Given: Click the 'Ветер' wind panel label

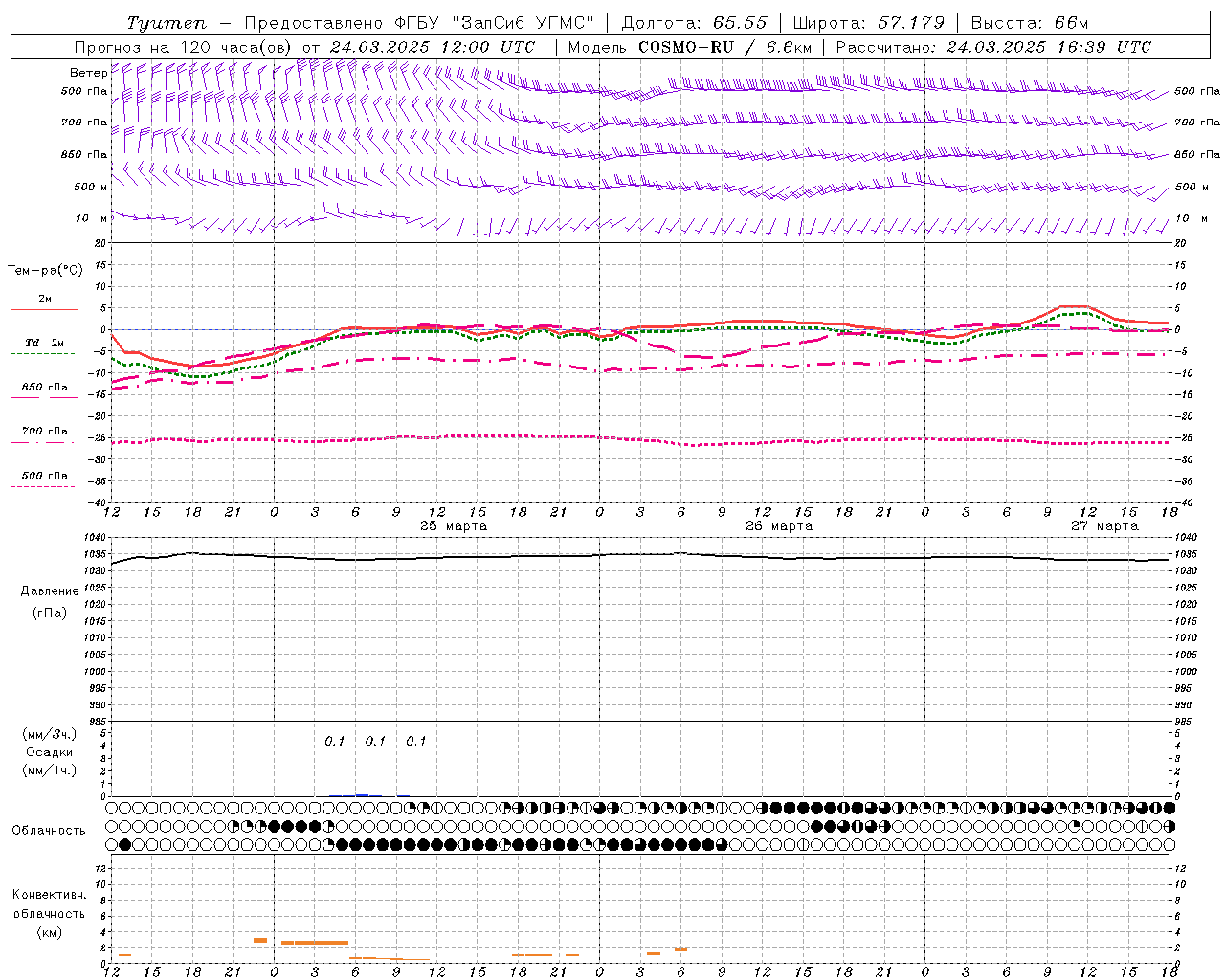Looking at the screenshot, I should pos(89,73).
